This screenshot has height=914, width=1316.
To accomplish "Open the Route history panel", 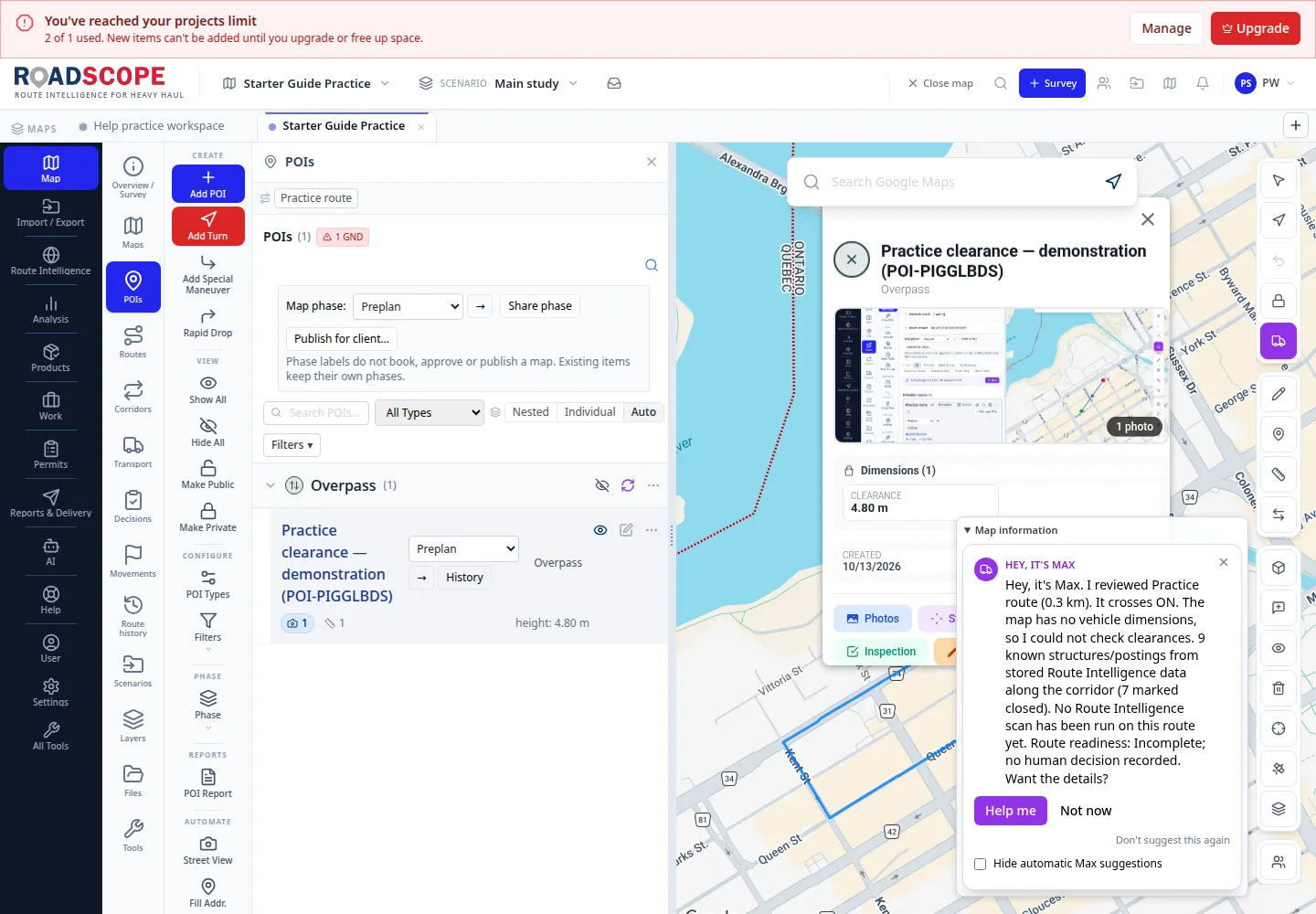I will coord(133,616).
